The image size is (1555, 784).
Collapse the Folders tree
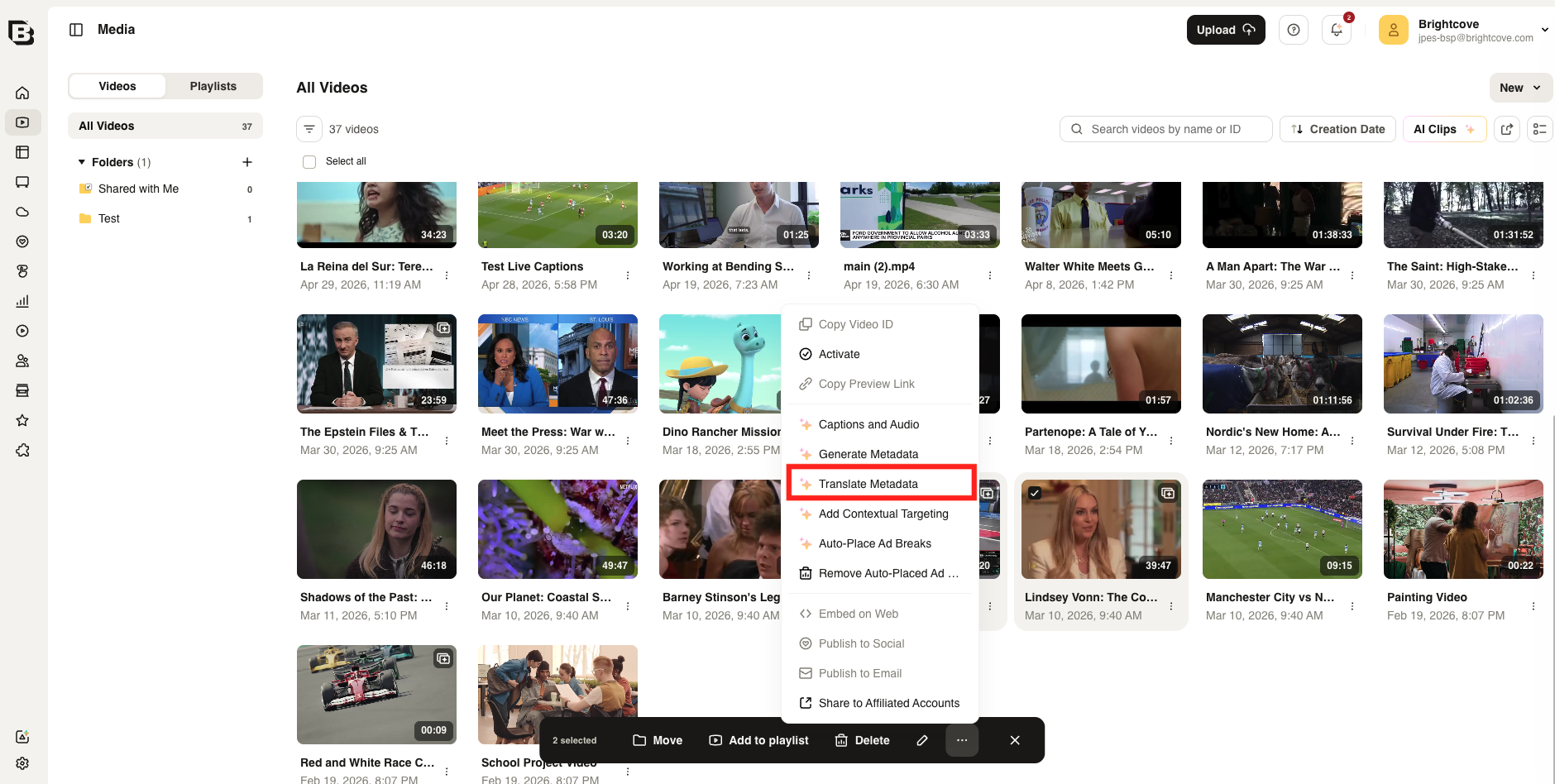pos(82,162)
